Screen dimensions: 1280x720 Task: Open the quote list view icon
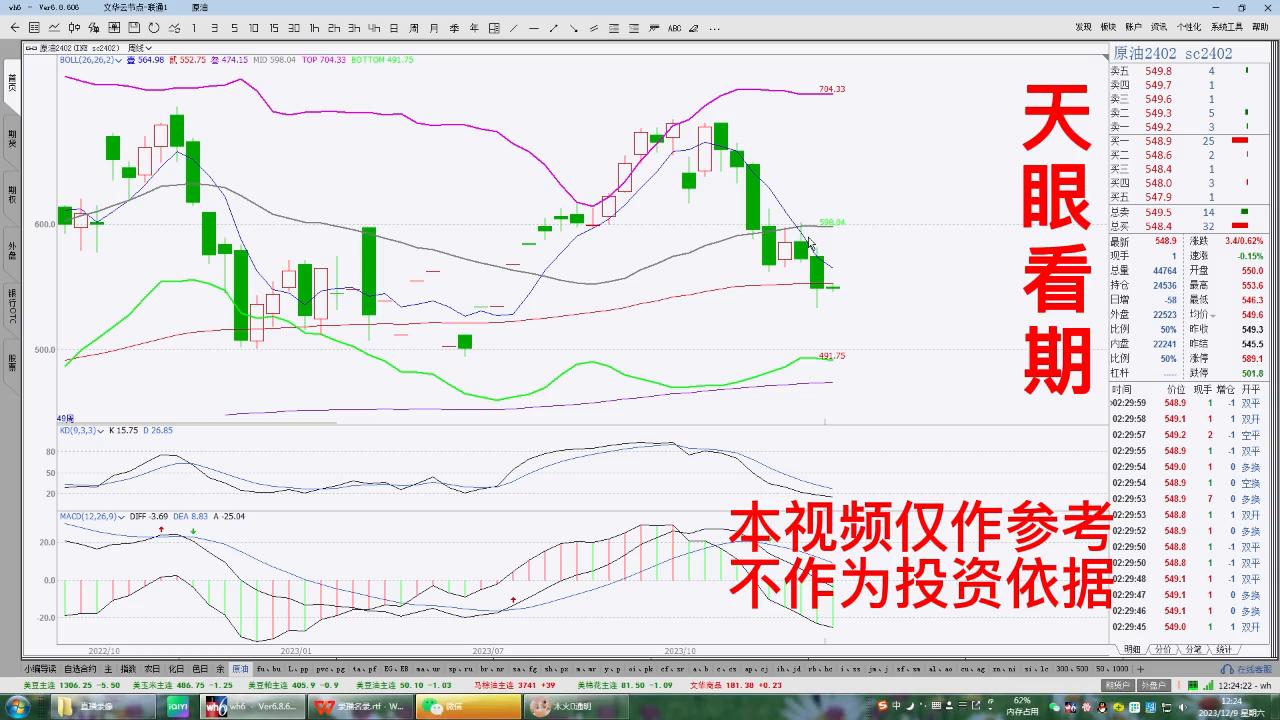[34, 28]
